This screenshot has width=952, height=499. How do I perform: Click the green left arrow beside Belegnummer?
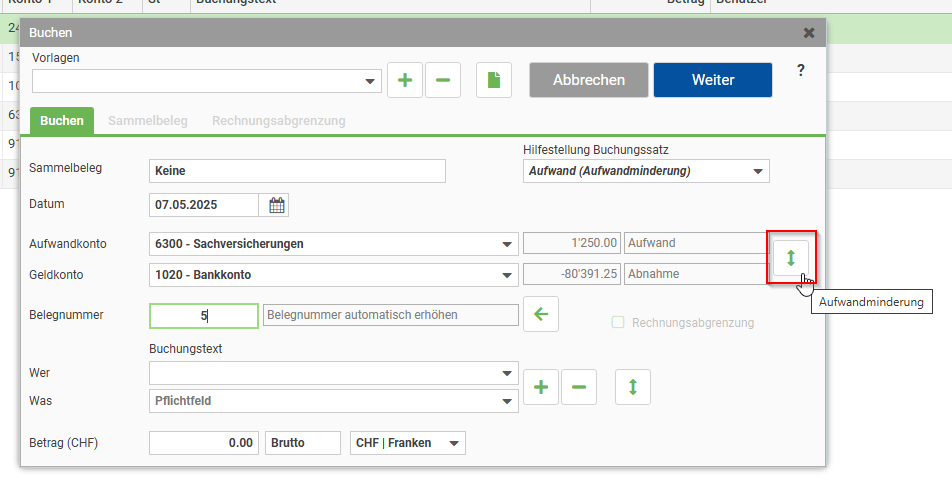coord(541,314)
